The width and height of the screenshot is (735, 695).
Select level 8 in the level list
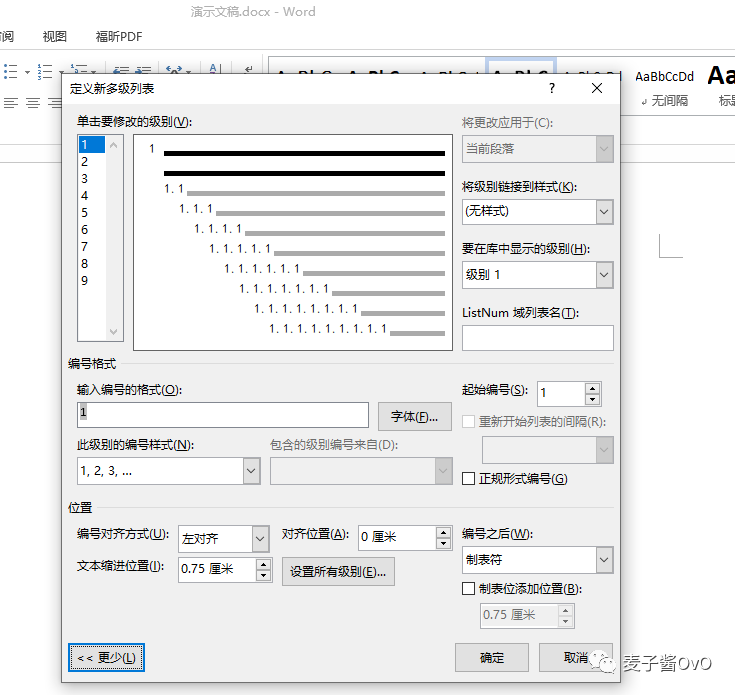coord(91,263)
